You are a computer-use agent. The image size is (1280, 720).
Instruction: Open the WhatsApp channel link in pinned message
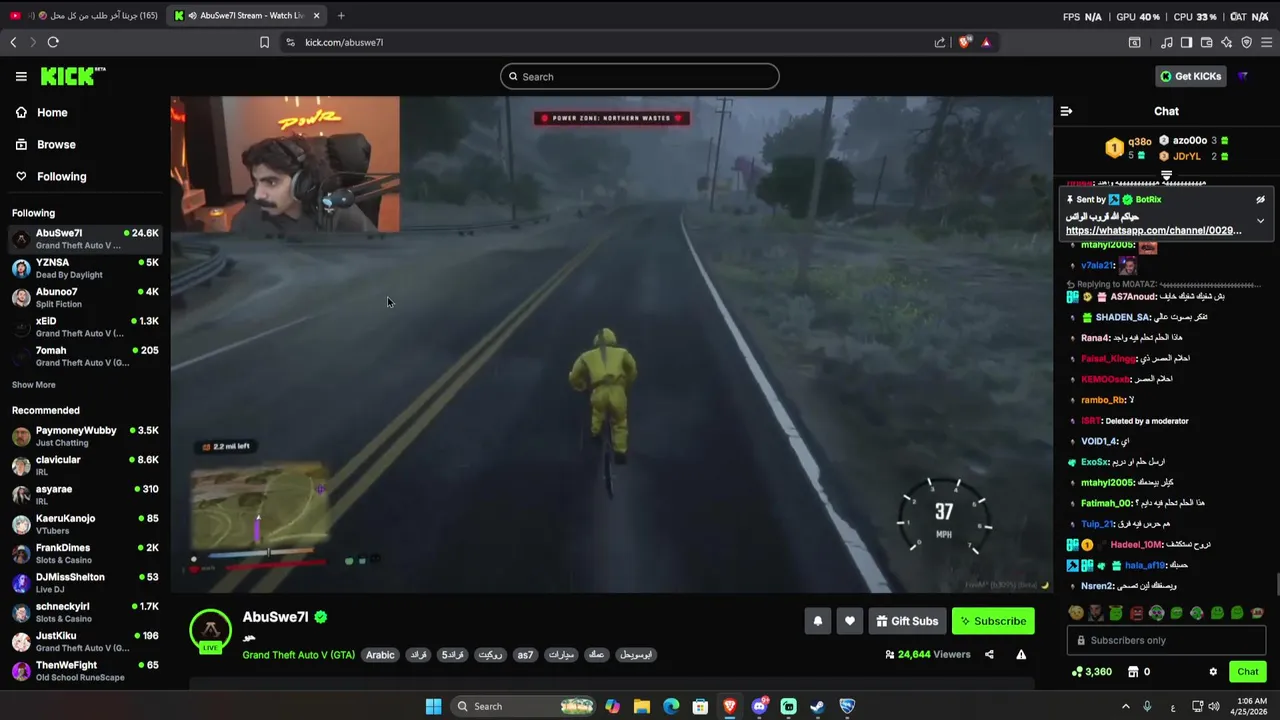pyautogui.click(x=1153, y=231)
